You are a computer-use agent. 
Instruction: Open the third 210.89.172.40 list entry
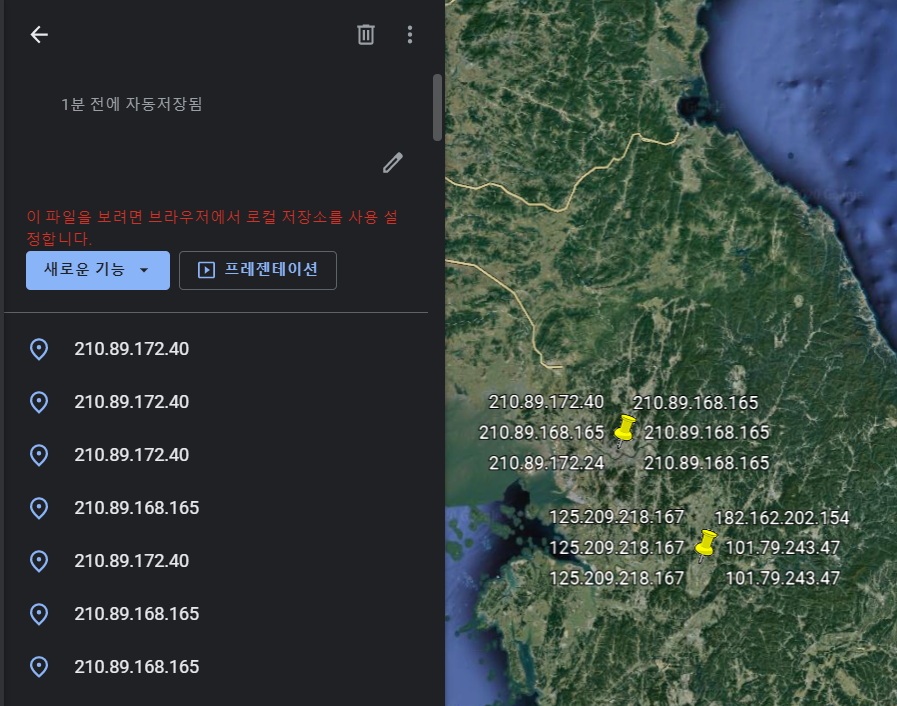tap(216, 455)
